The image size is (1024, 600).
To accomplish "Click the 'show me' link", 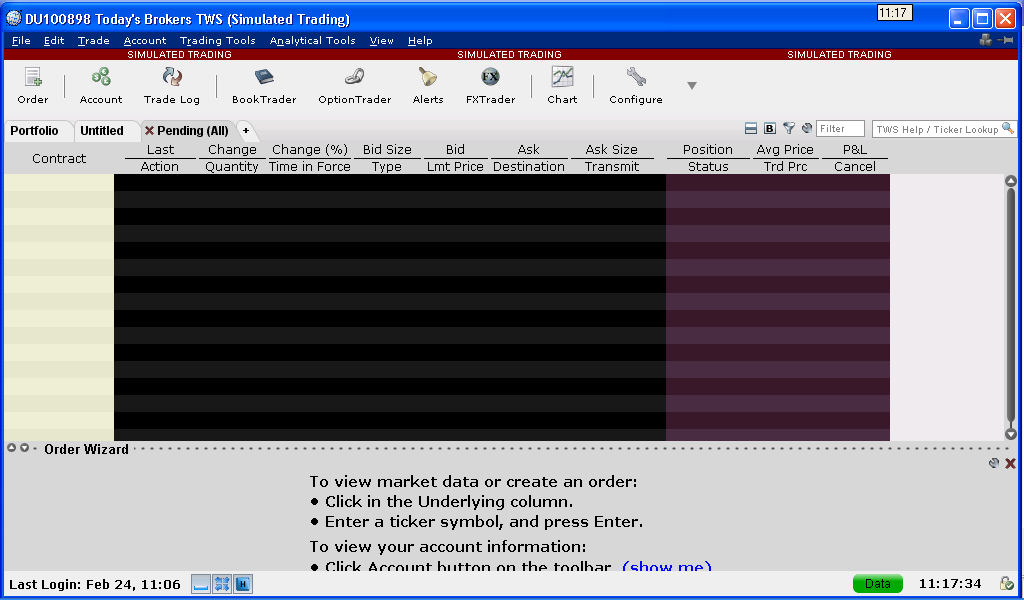I will (x=667, y=566).
